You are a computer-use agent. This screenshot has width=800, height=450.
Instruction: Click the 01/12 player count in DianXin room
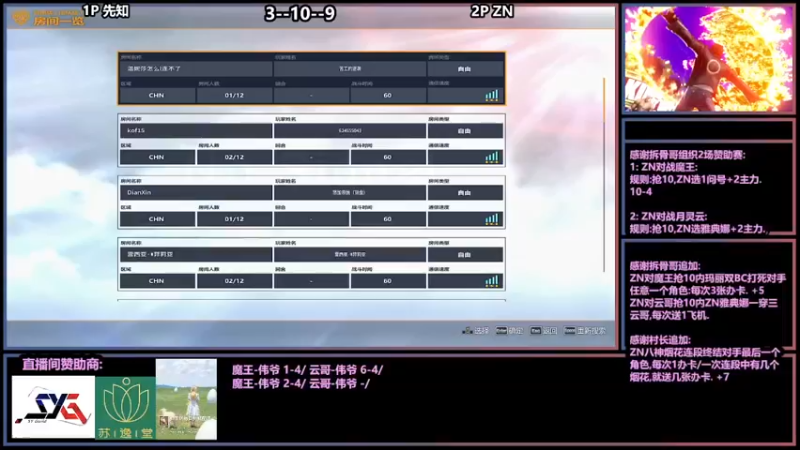pyautogui.click(x=234, y=219)
